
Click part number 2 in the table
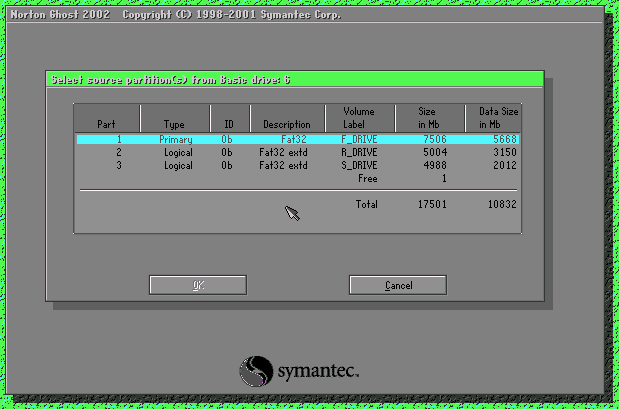(117, 153)
